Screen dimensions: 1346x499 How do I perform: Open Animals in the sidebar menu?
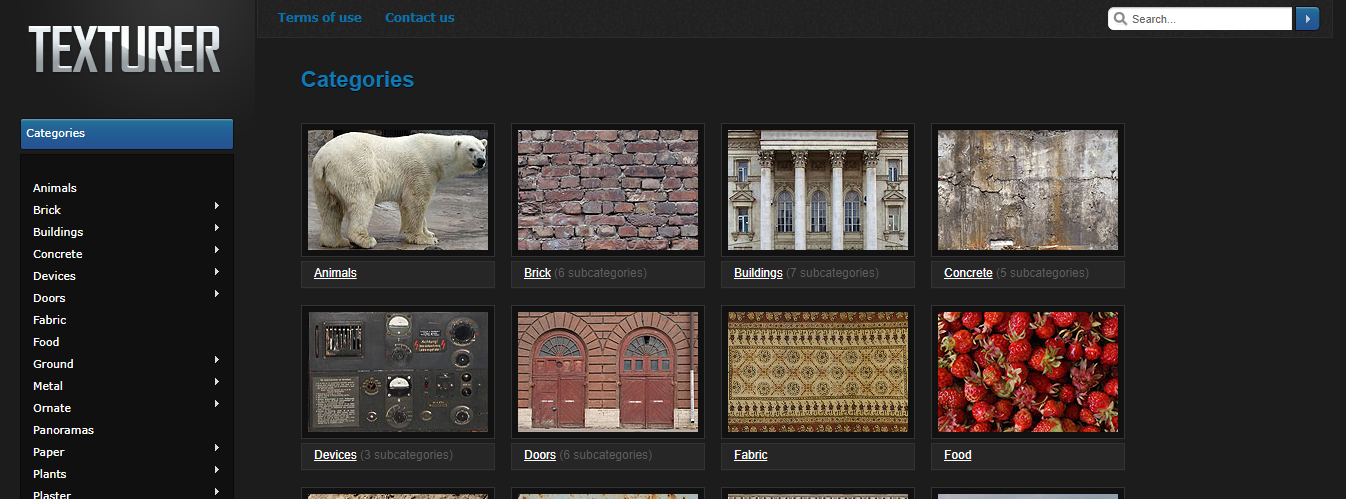pos(55,188)
